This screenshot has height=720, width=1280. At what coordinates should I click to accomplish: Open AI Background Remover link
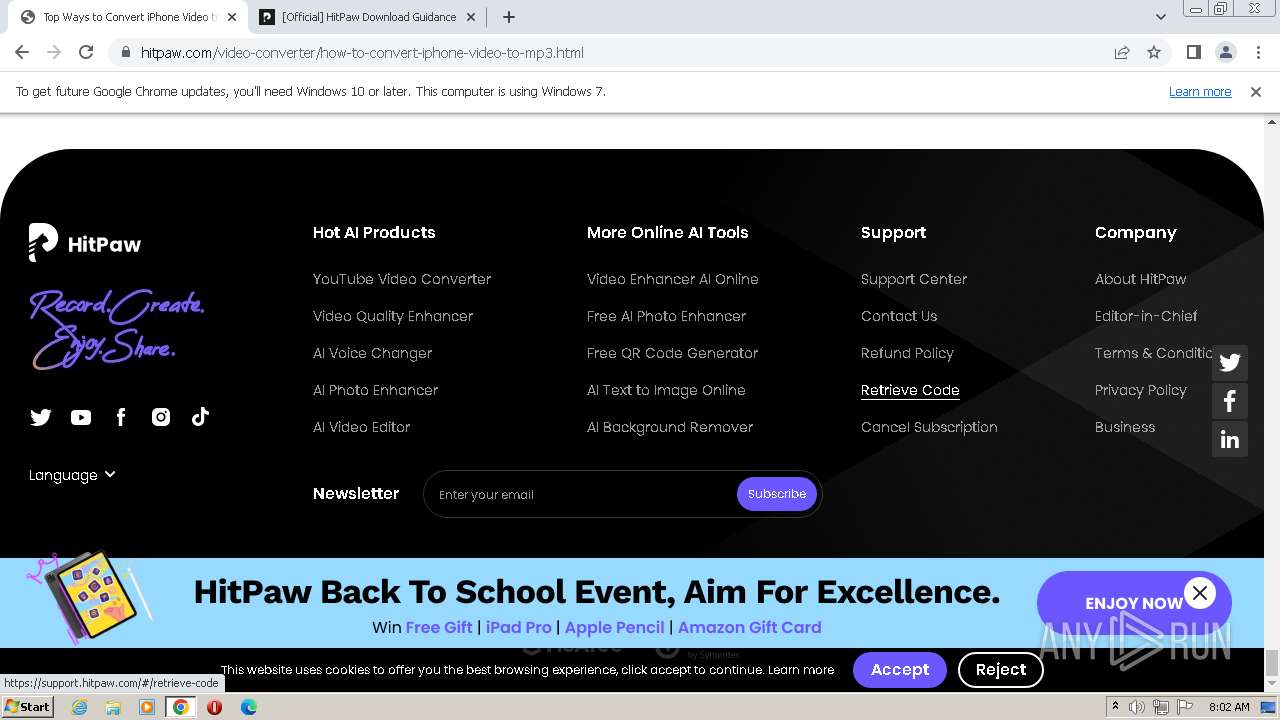coord(670,427)
